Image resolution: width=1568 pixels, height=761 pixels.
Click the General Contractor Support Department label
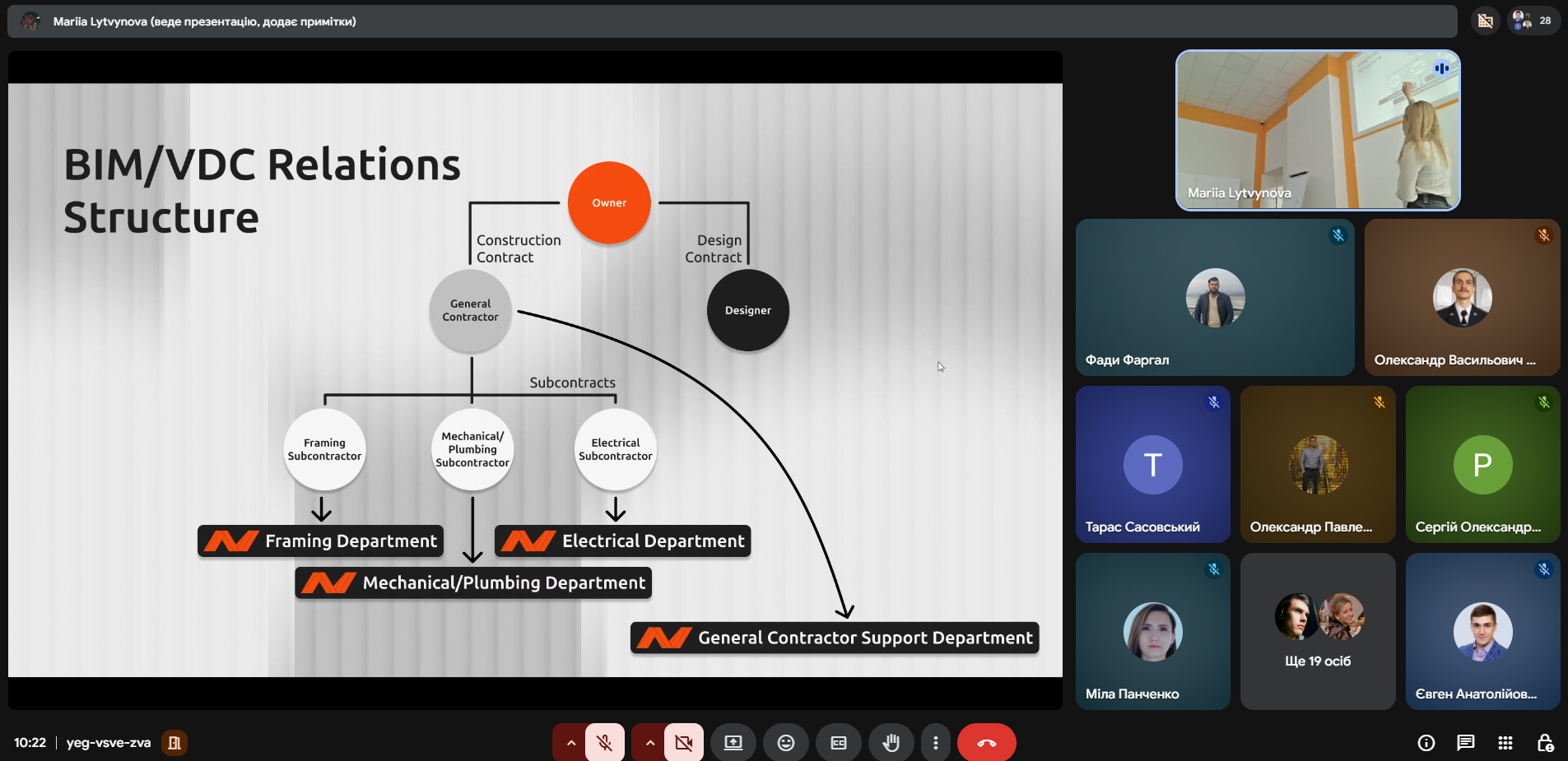[x=835, y=638]
